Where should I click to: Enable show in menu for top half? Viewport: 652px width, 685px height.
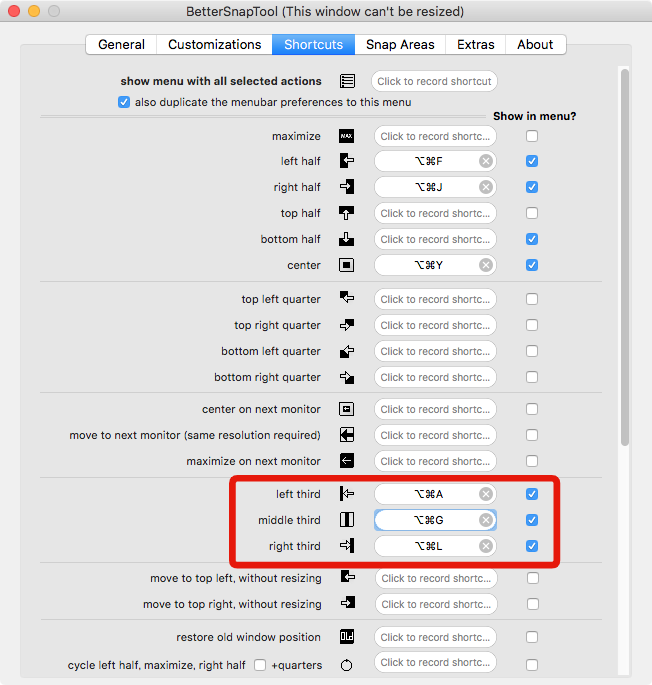pyautogui.click(x=532, y=213)
